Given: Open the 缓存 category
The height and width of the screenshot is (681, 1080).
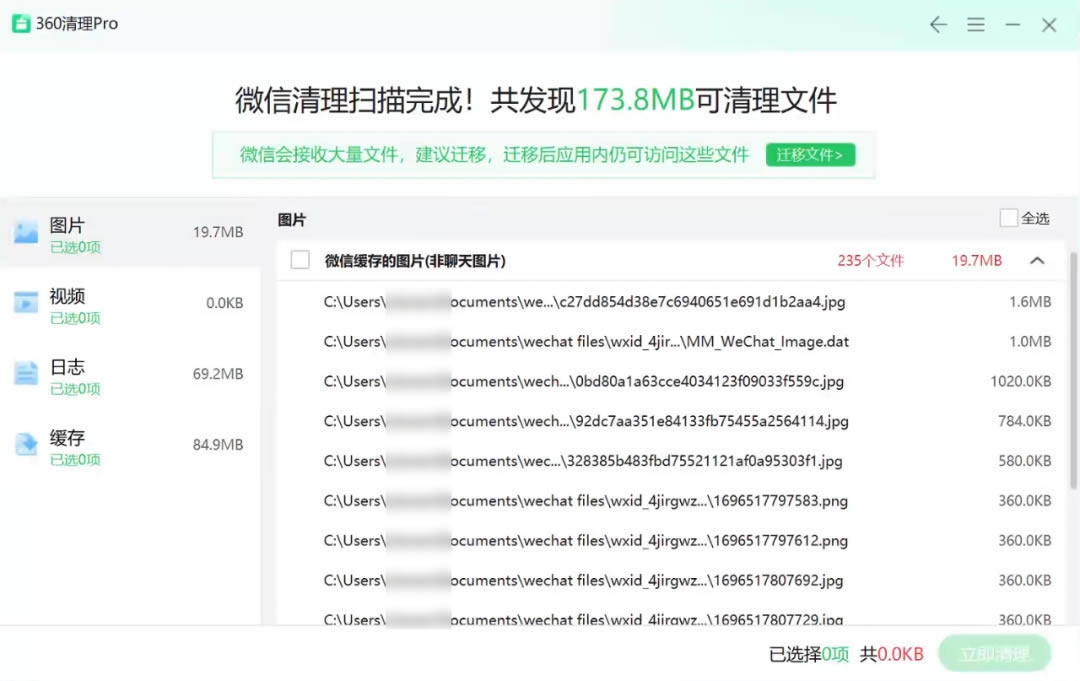Looking at the screenshot, I should tap(129, 446).
